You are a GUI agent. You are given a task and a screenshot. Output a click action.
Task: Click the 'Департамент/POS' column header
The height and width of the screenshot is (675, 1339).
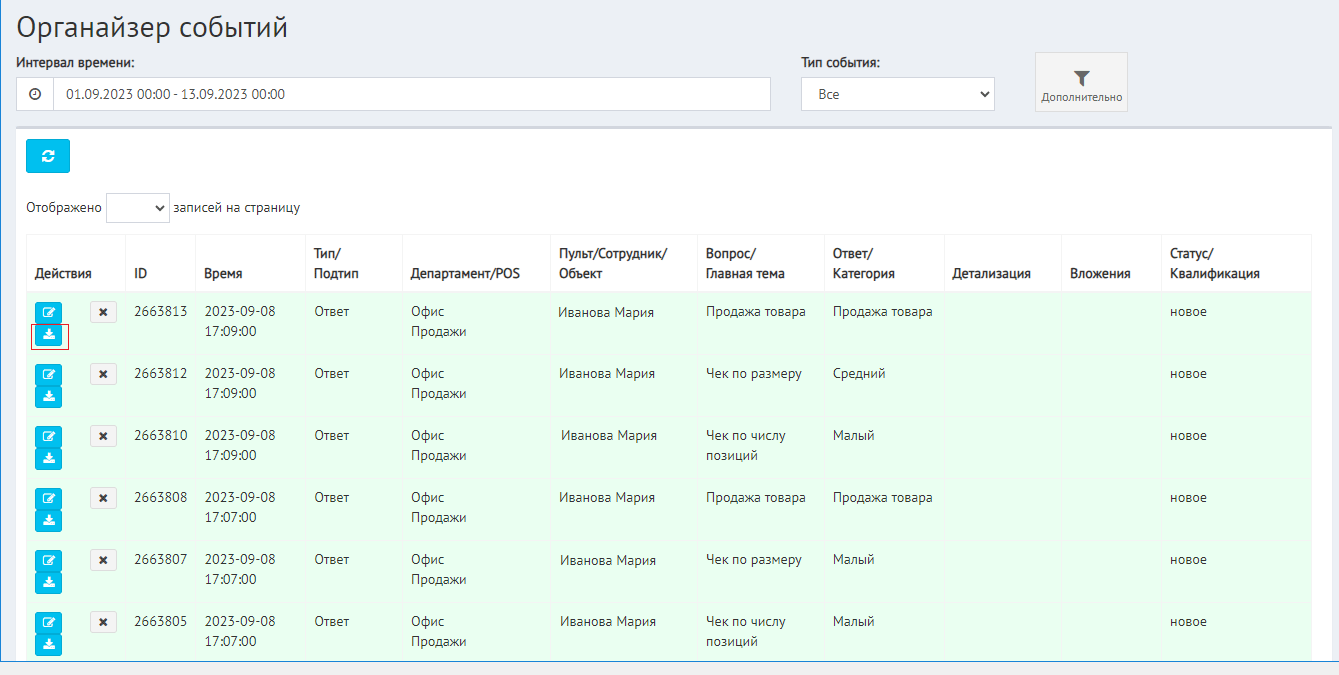pyautogui.click(x=465, y=273)
